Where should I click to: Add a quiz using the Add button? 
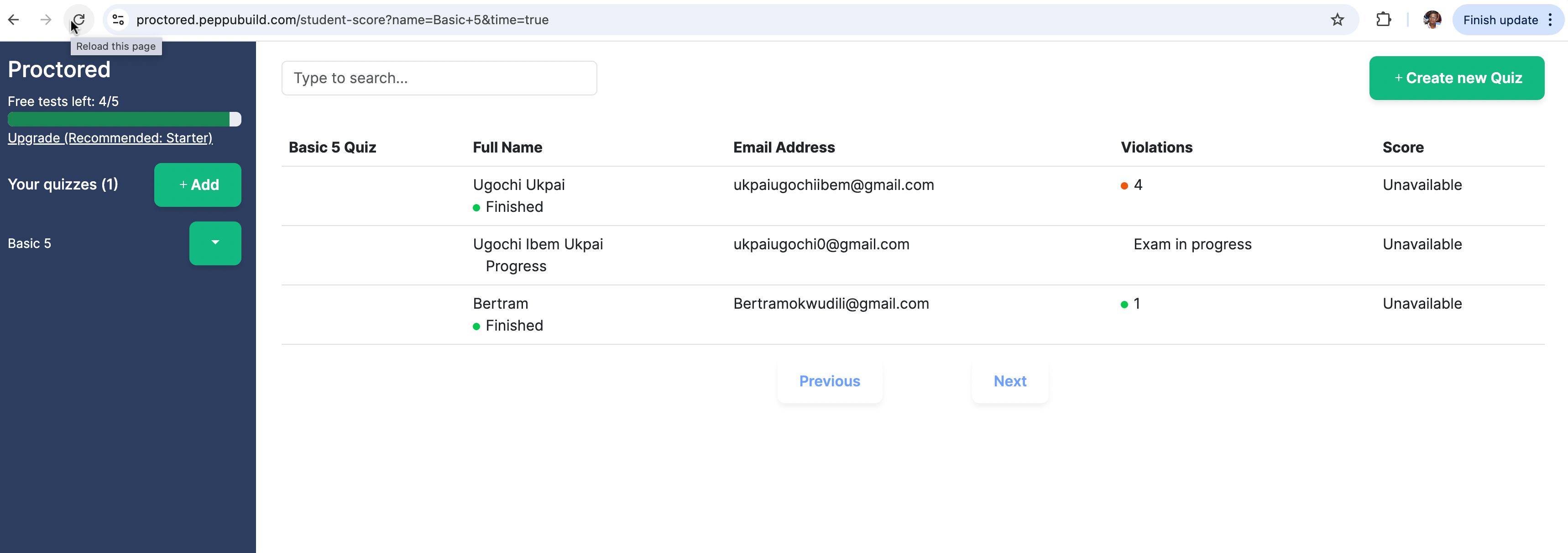click(197, 184)
